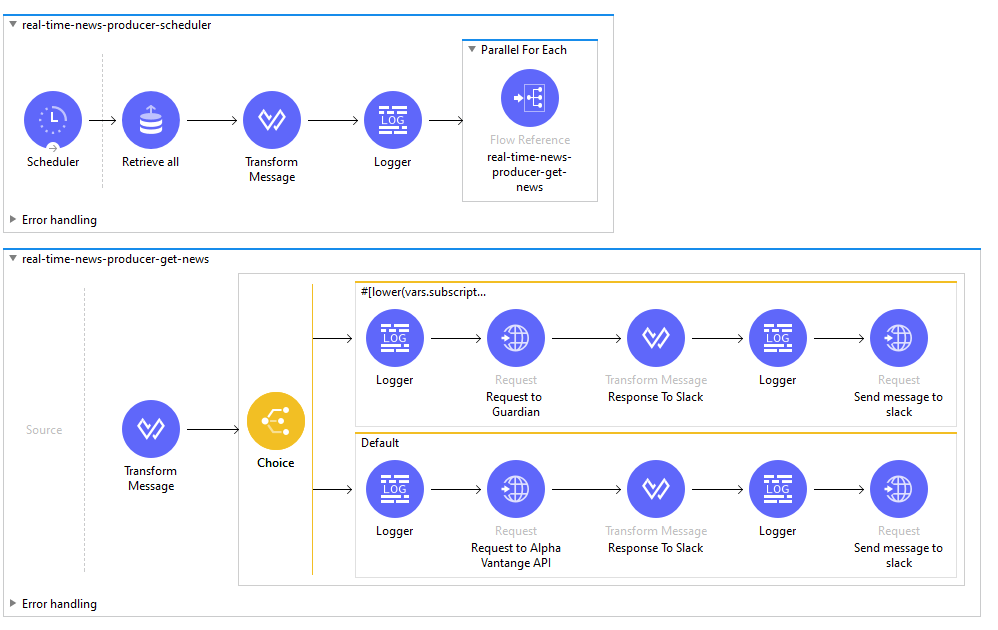
Task: Collapse the real-time-news-producer-scheduler flow
Action: (x=12, y=25)
